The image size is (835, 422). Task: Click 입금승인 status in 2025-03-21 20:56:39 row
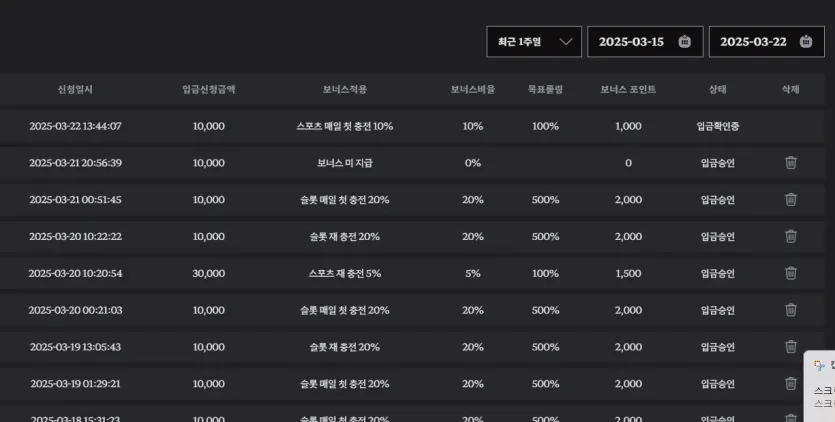pos(717,163)
